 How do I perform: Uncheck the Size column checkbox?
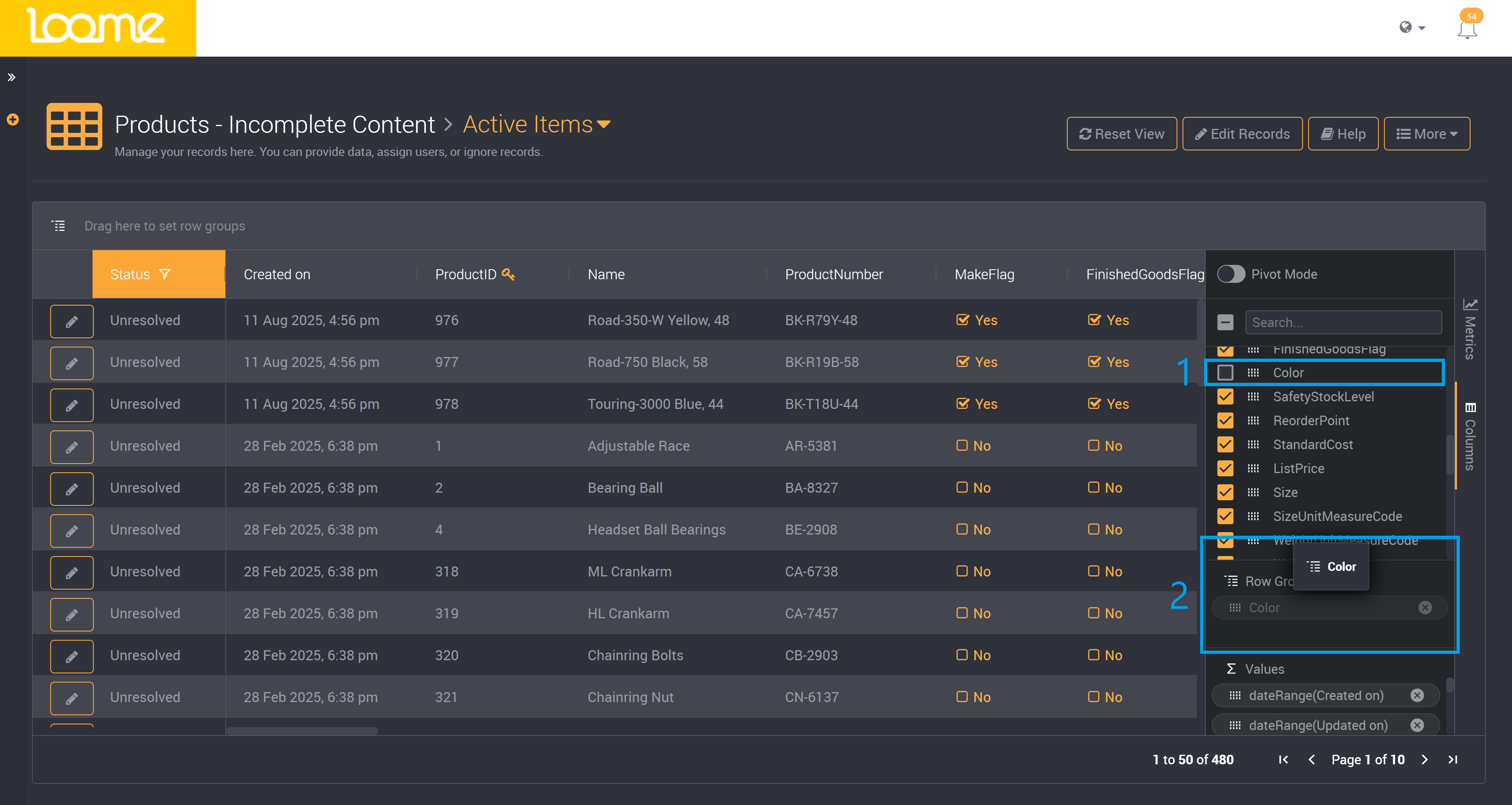(1225, 493)
